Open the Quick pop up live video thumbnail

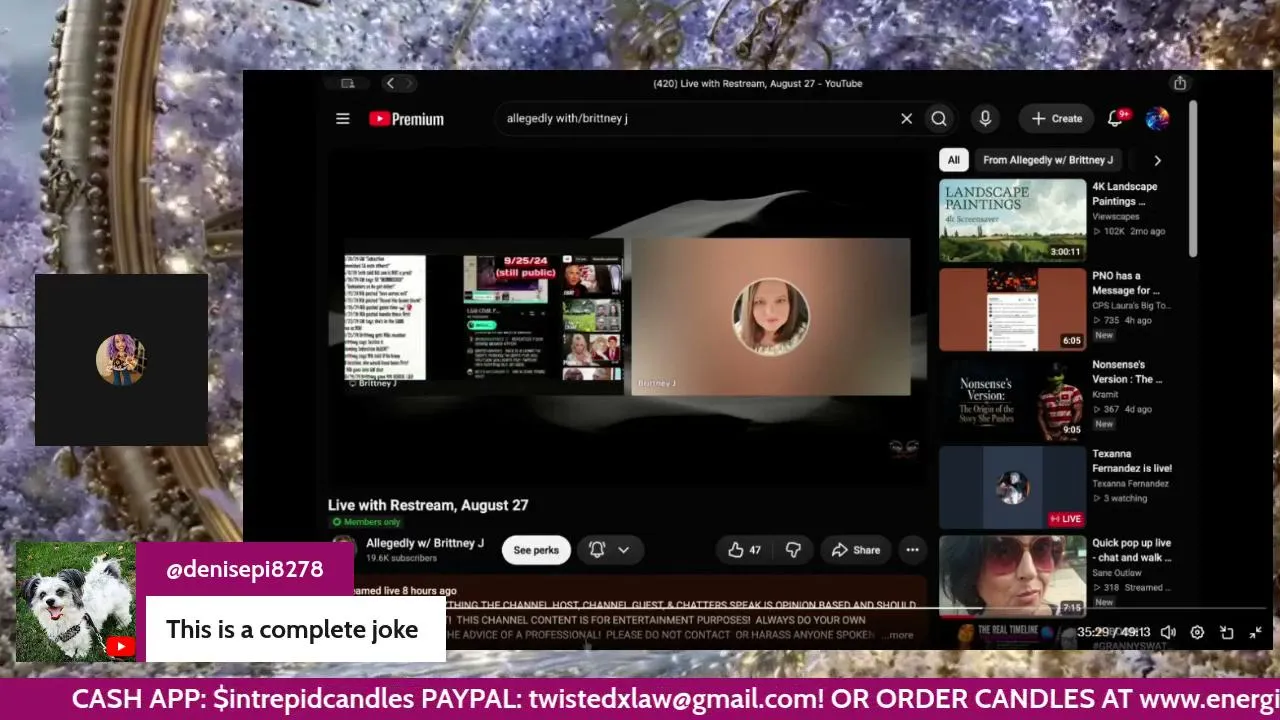1012,576
